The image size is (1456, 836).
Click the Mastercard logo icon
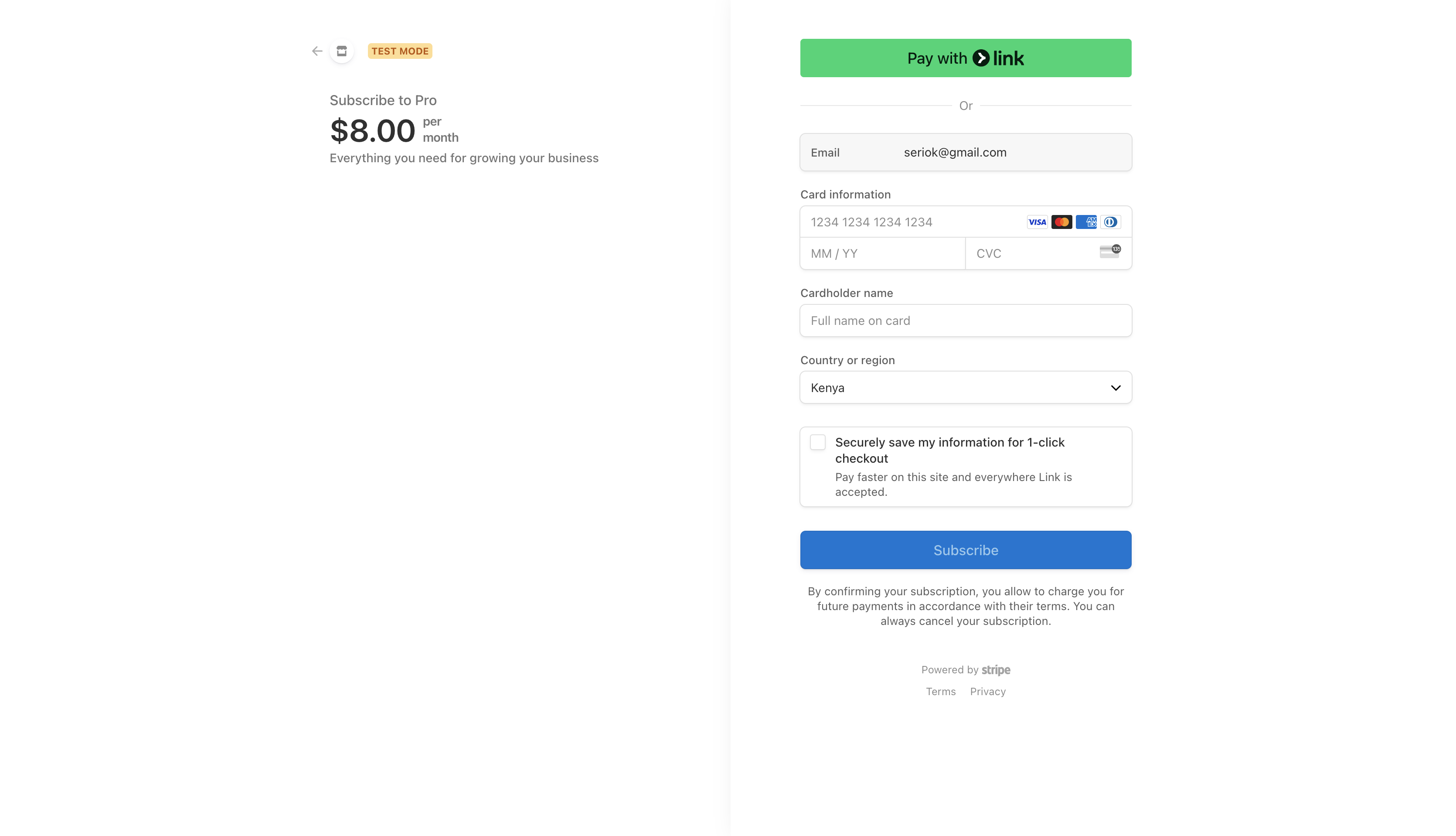1061,222
